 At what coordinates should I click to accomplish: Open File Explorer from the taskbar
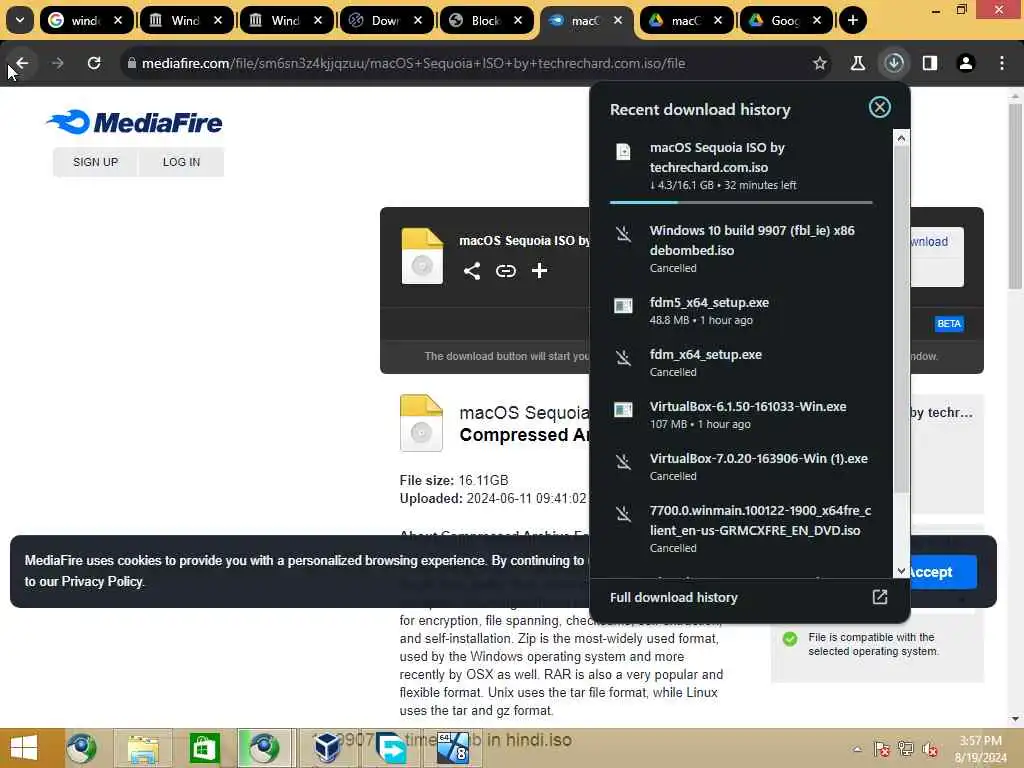point(143,748)
